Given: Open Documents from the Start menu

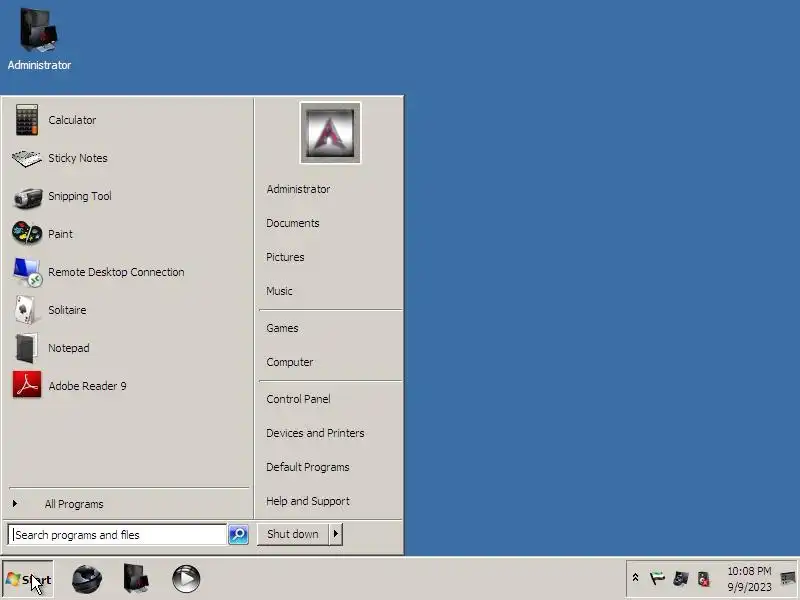Looking at the screenshot, I should coord(292,223).
